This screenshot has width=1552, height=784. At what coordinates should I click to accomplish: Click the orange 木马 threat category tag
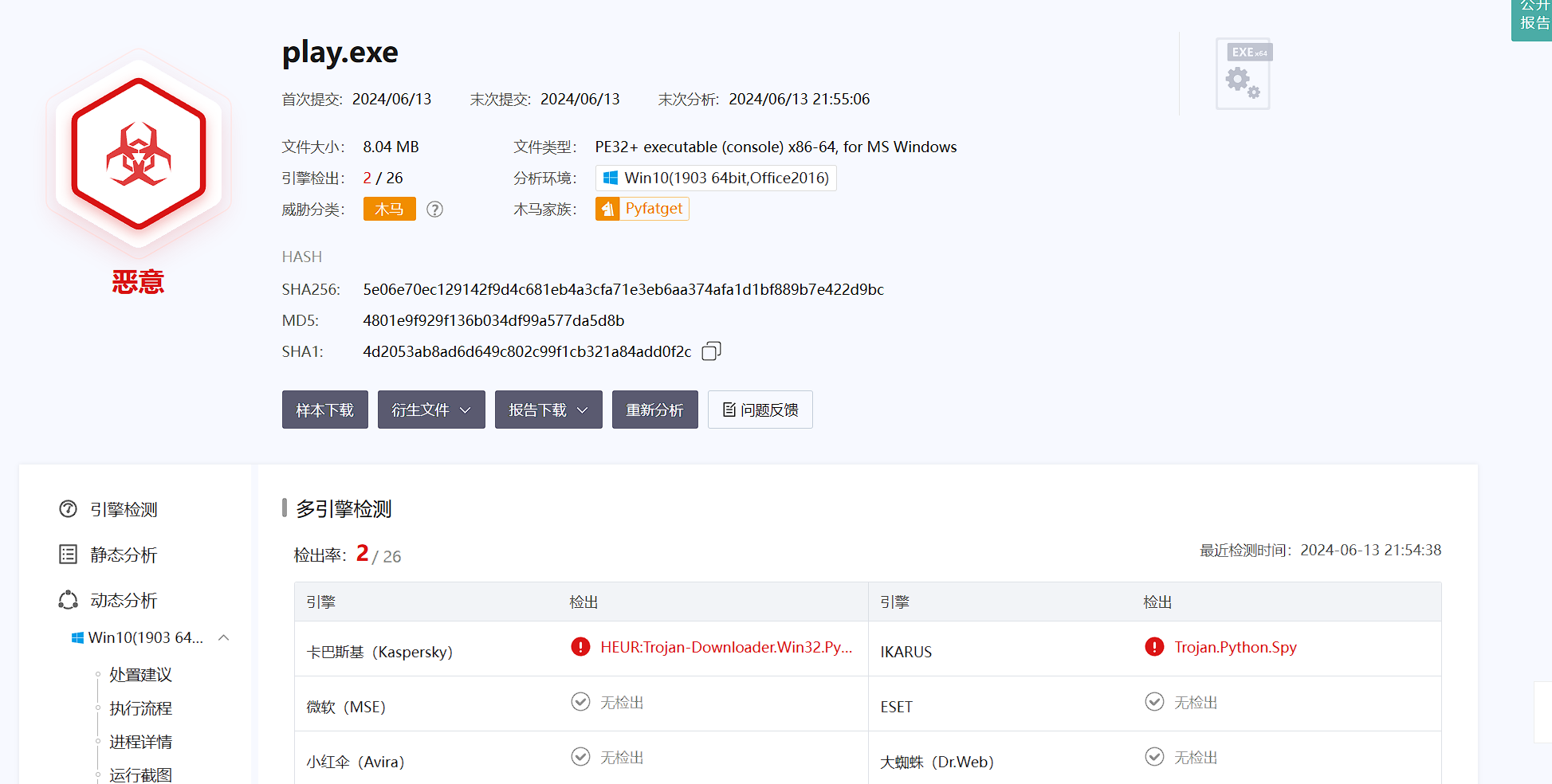click(x=390, y=209)
